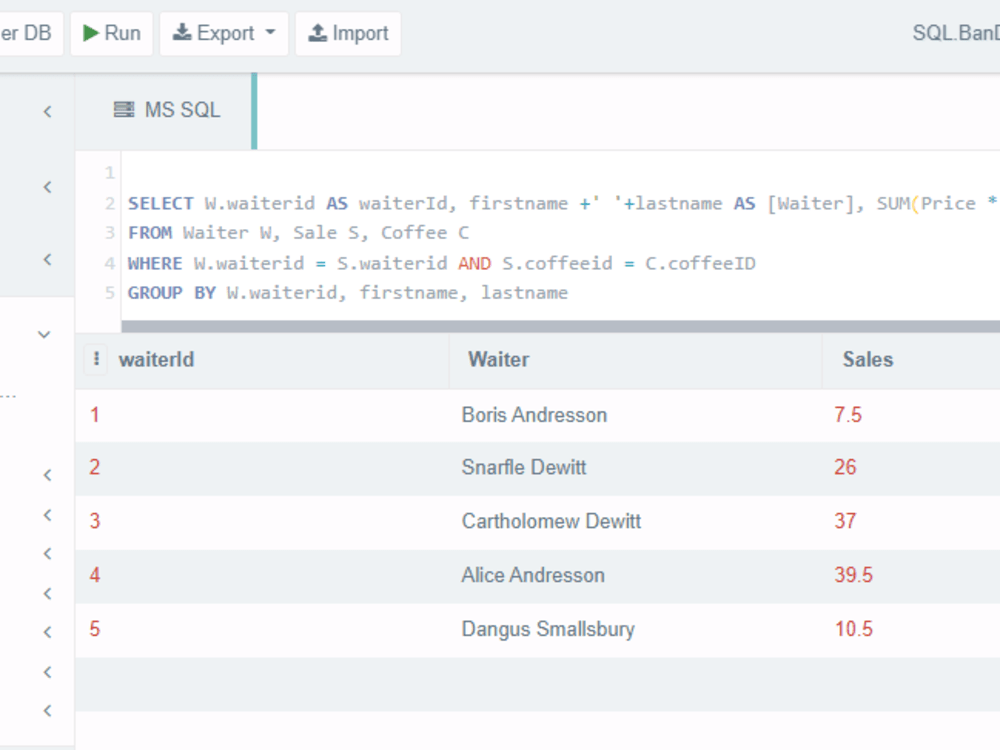
Task: Click the database icon beside MS SQL
Action: (125, 110)
